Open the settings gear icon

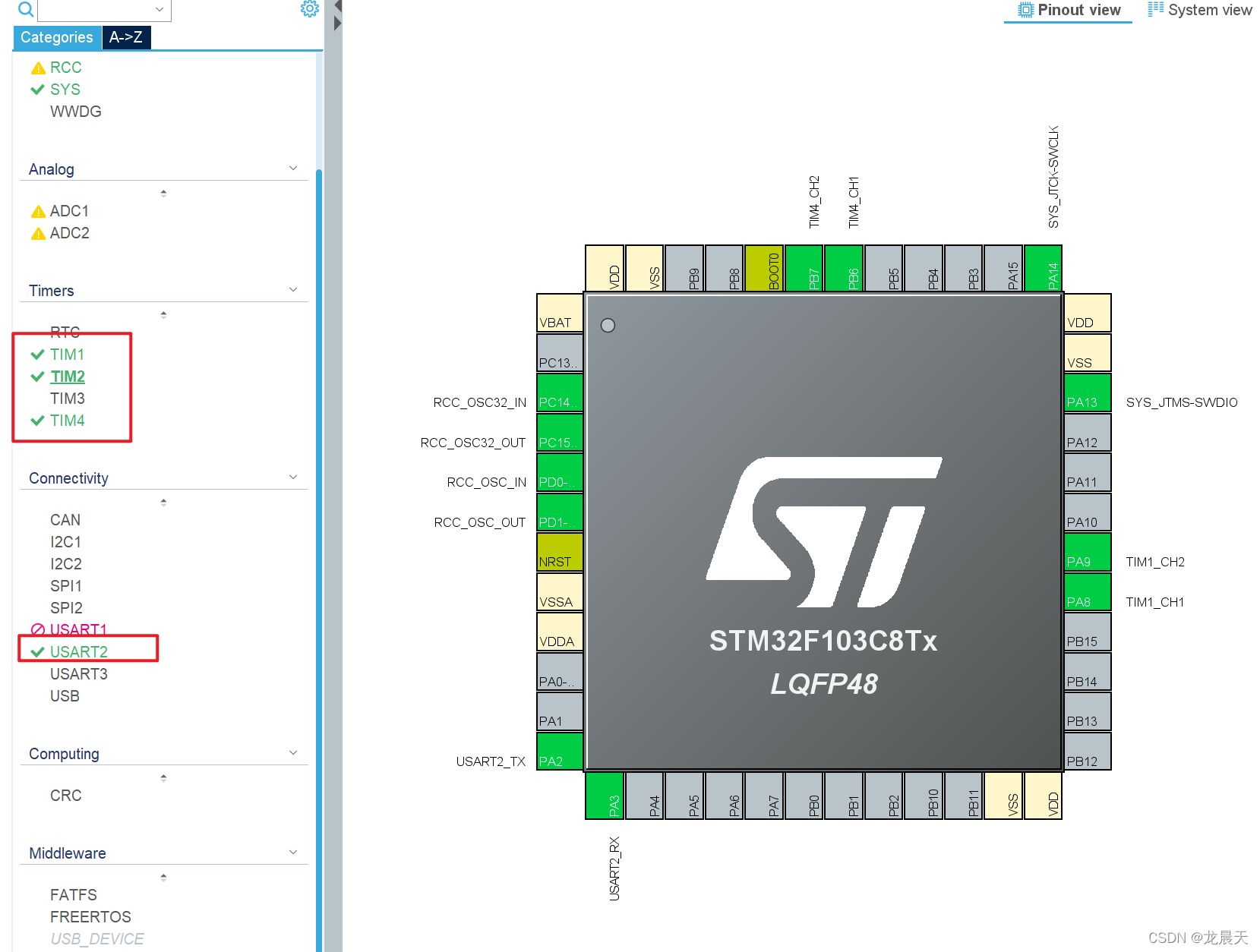point(309,8)
